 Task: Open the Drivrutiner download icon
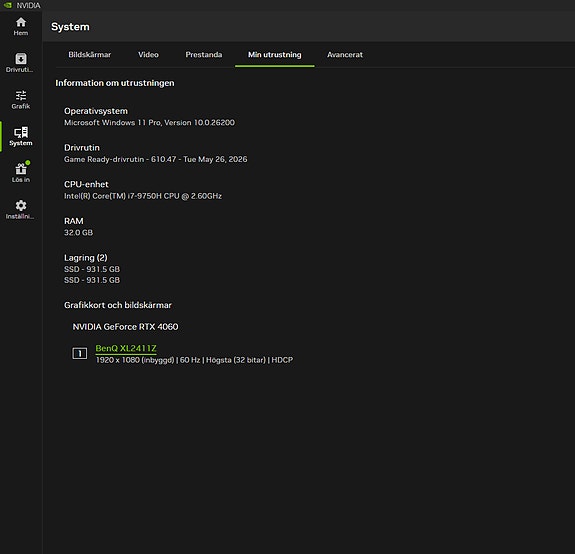[21, 59]
